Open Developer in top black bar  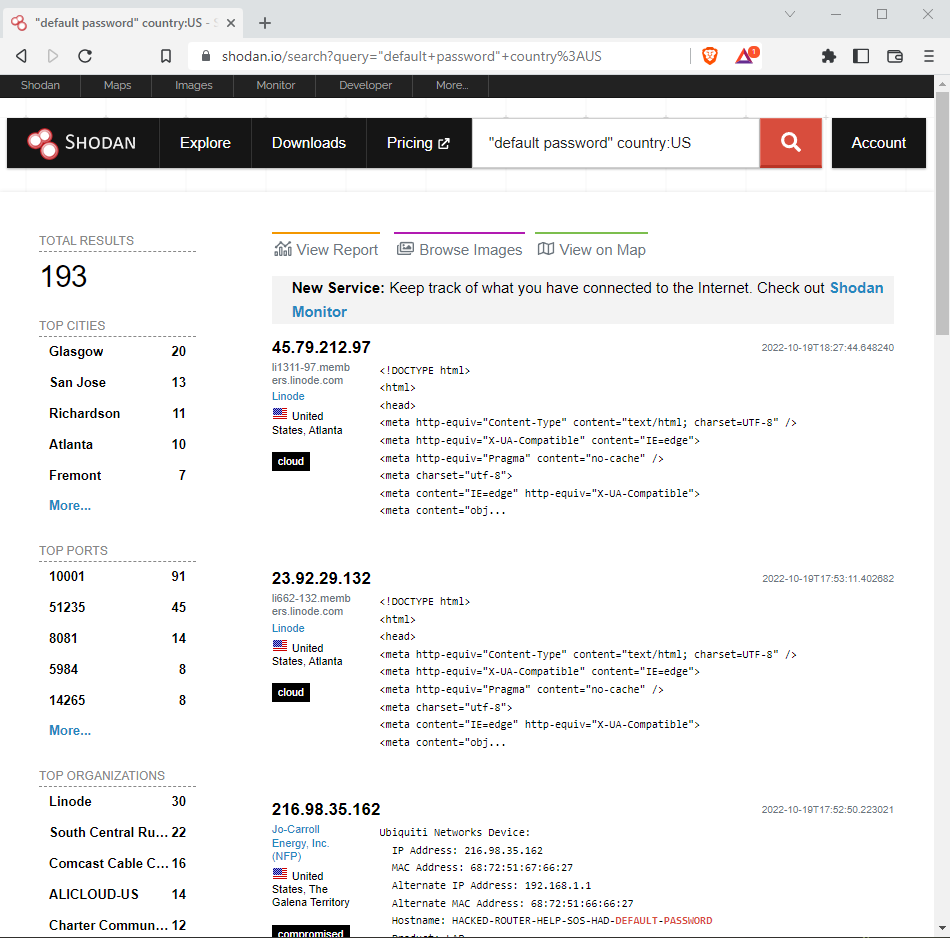click(365, 85)
